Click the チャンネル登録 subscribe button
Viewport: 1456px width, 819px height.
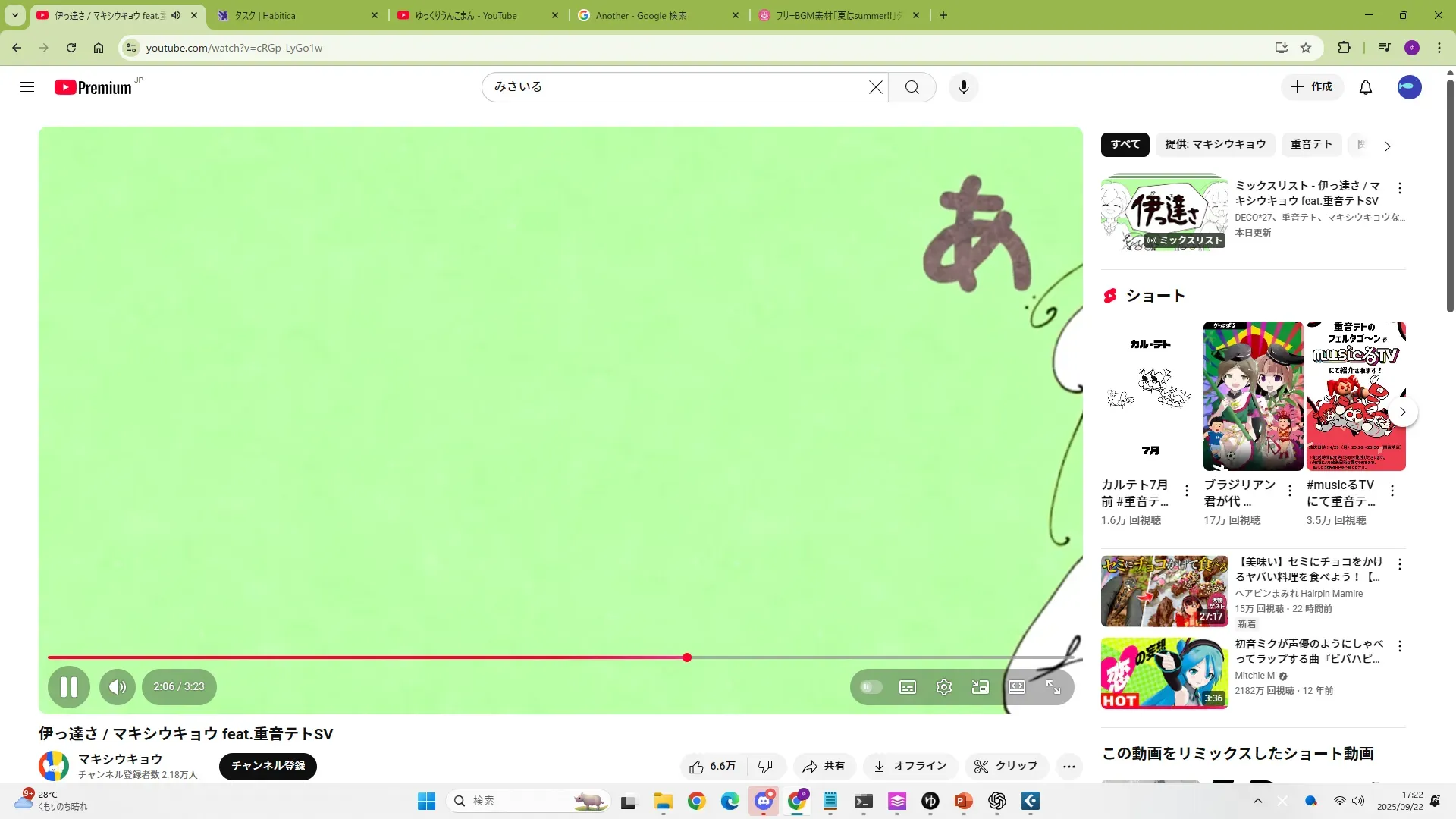pyautogui.click(x=268, y=766)
